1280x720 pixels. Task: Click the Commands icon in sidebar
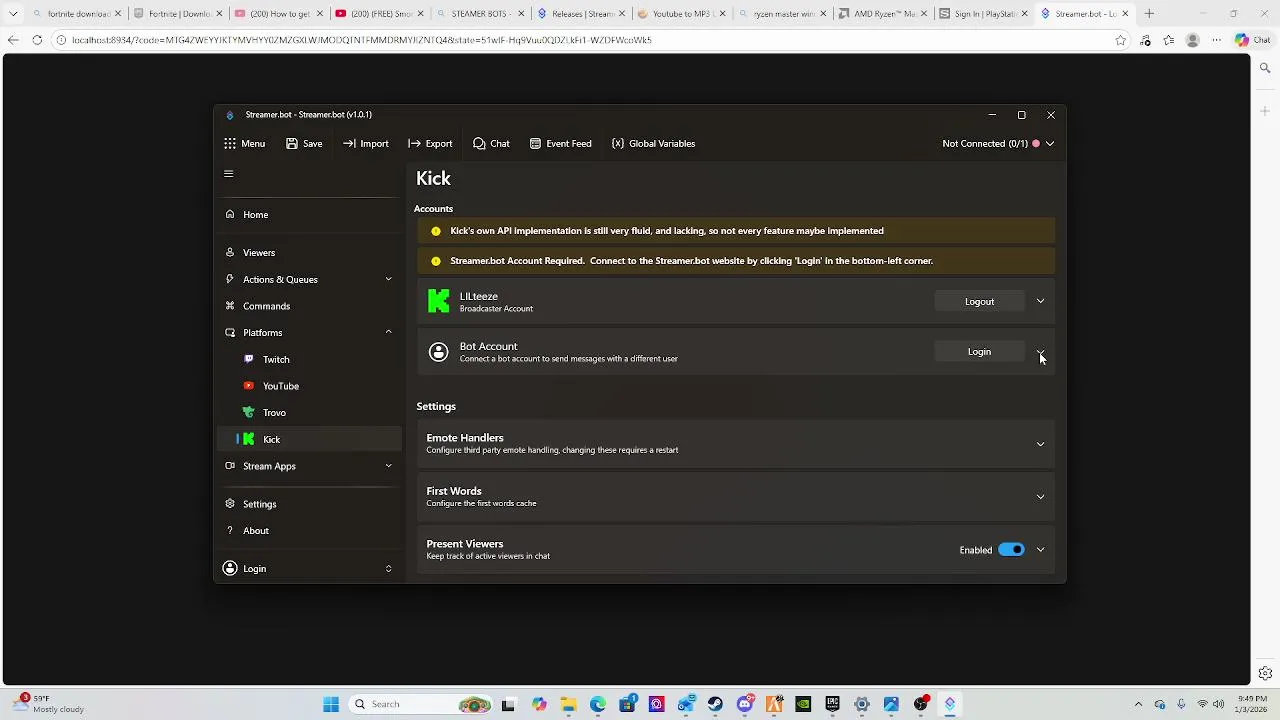click(x=230, y=306)
